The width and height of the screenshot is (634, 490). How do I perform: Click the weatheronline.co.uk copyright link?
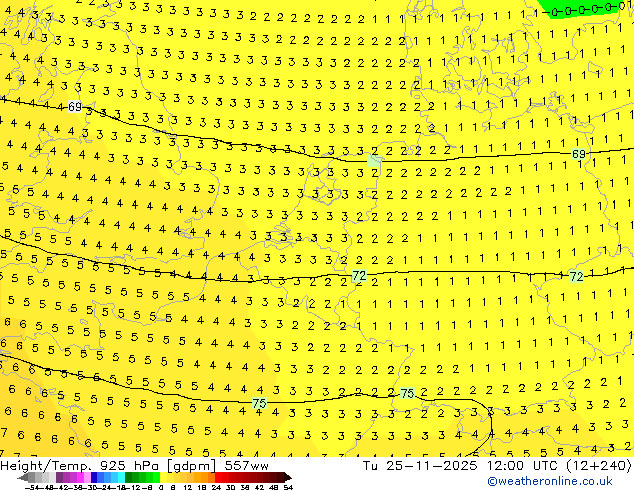550,481
